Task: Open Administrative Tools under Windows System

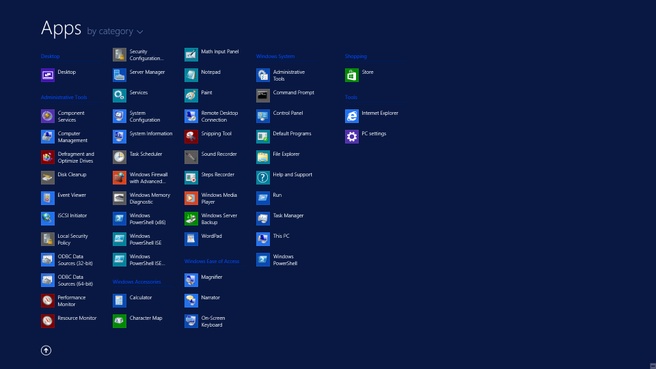Action: pos(281,75)
